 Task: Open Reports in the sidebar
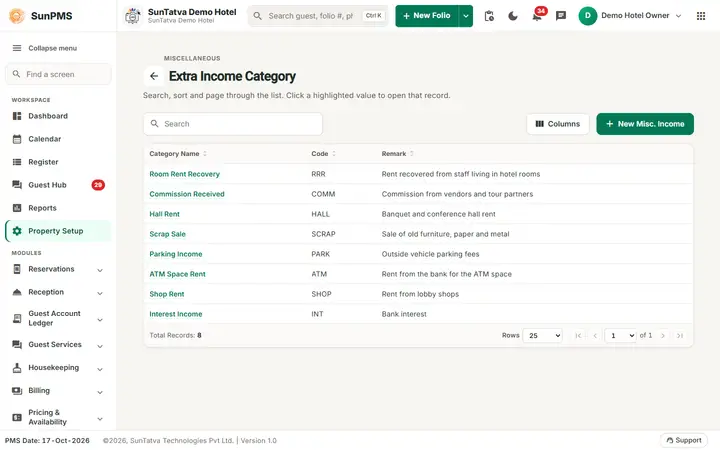click(58, 208)
